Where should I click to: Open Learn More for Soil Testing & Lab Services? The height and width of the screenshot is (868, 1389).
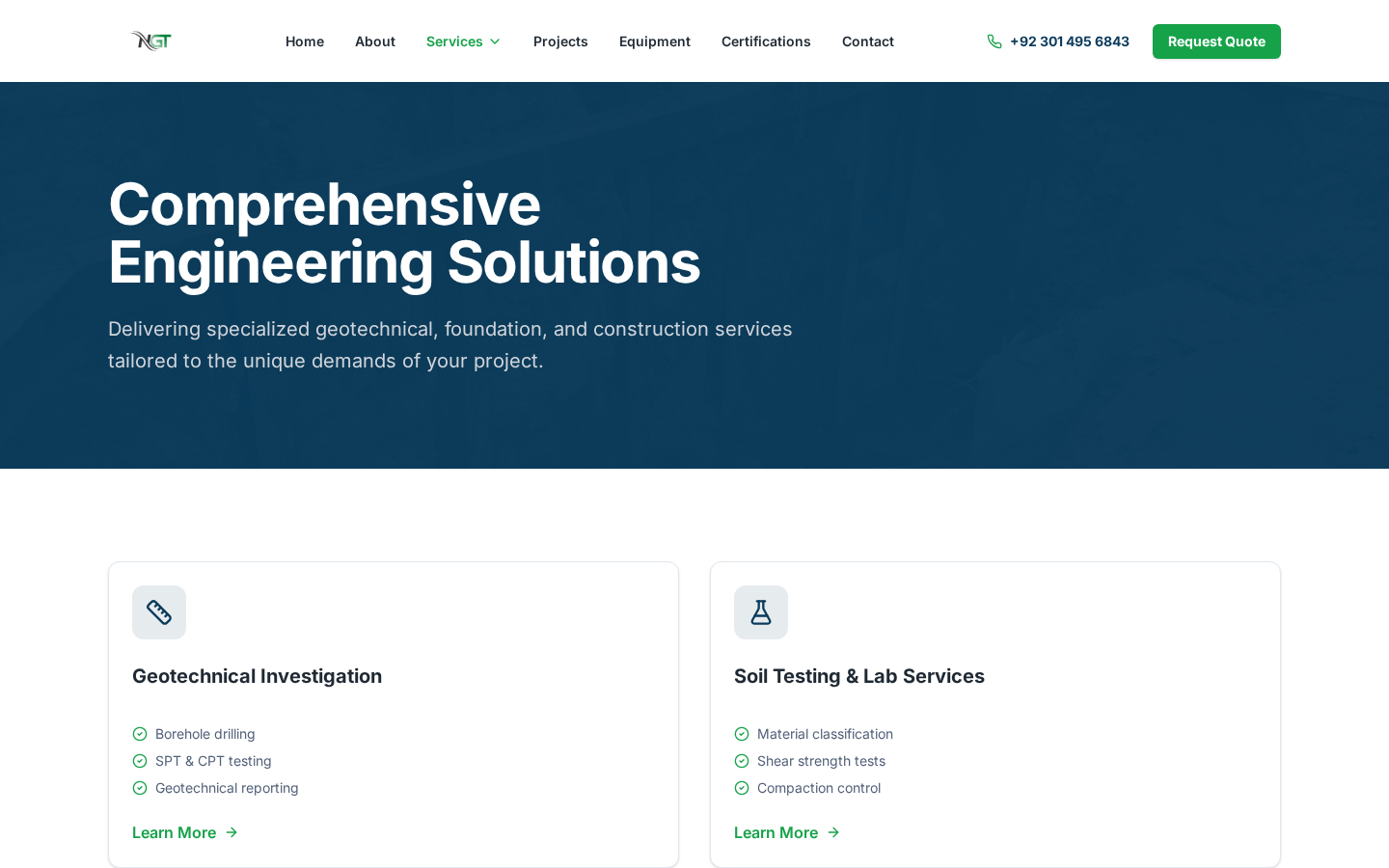(x=787, y=832)
